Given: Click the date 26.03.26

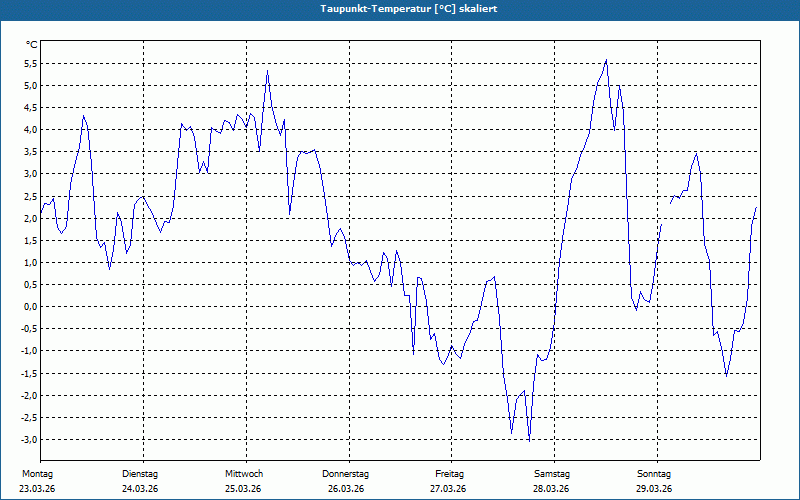Looking at the screenshot, I should 346,489.
